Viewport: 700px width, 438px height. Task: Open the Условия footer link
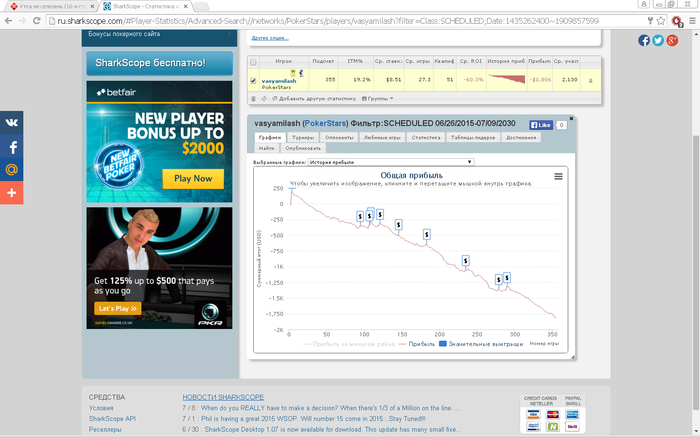(x=101, y=408)
